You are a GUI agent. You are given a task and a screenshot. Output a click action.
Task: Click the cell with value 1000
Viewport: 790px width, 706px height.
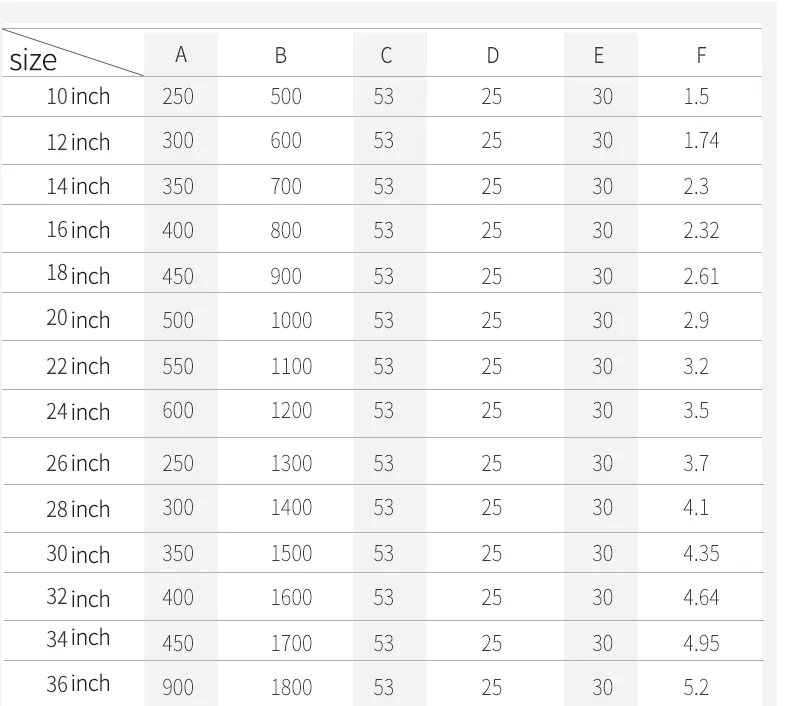[x=291, y=321]
